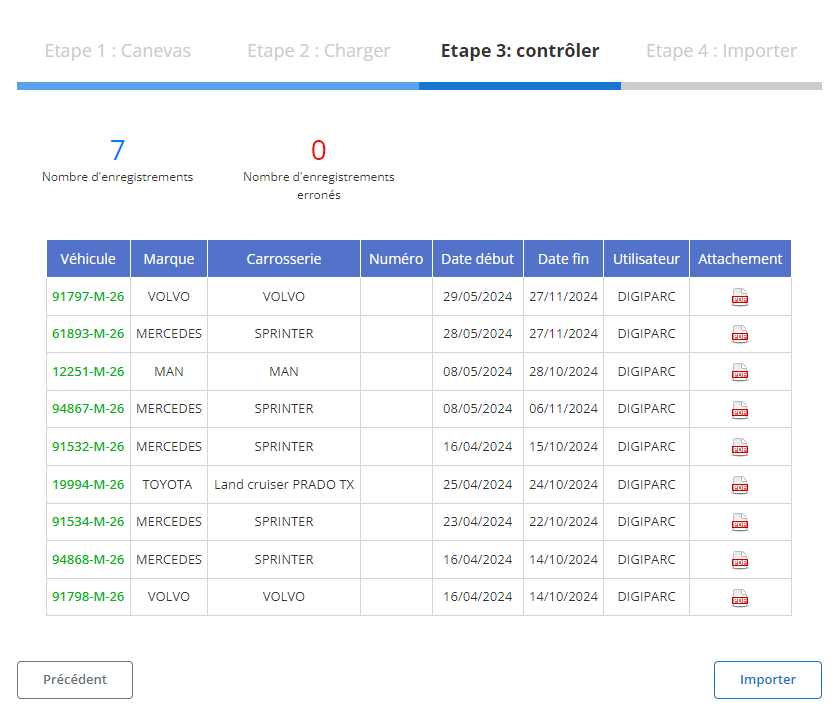Open PDF attachment for vehicle 94867-M-26
The image size is (839, 718).
pos(739,410)
